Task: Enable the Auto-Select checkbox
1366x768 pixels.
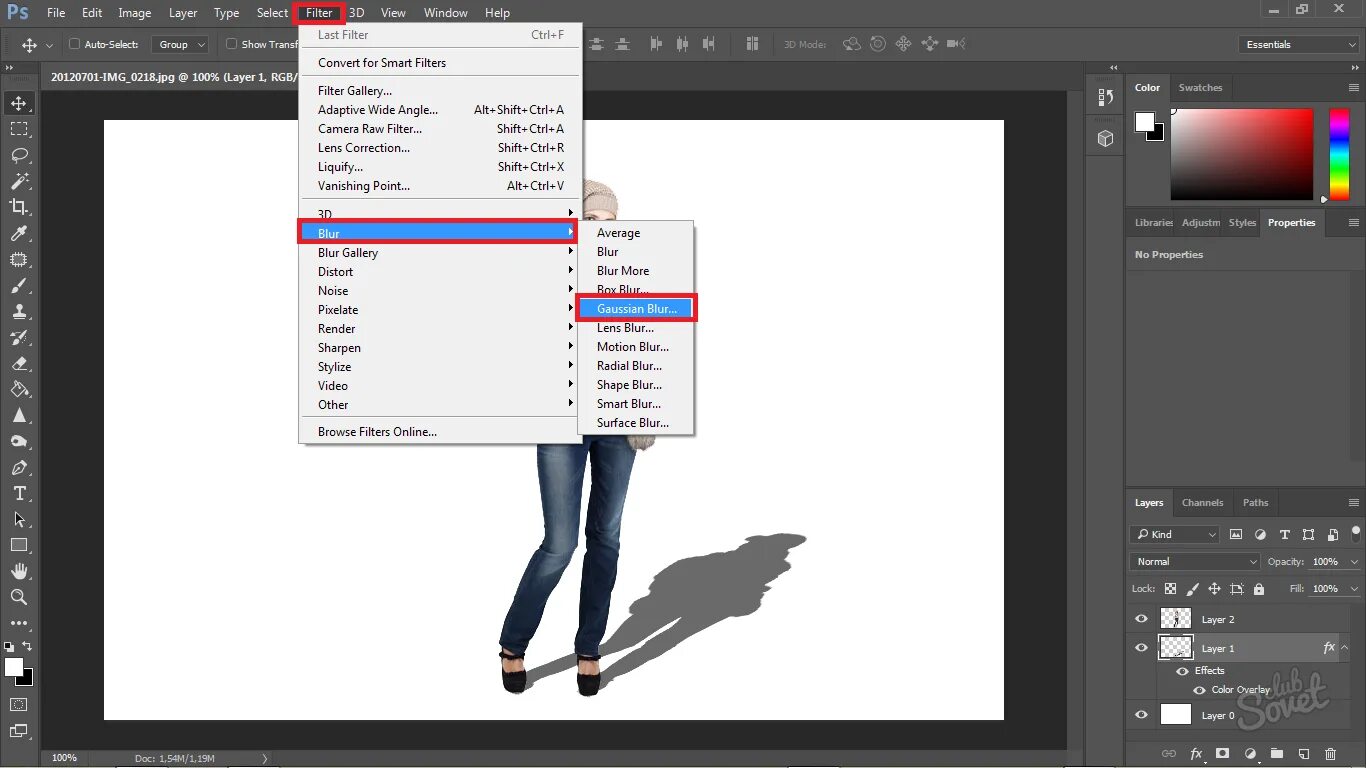Action: (74, 44)
